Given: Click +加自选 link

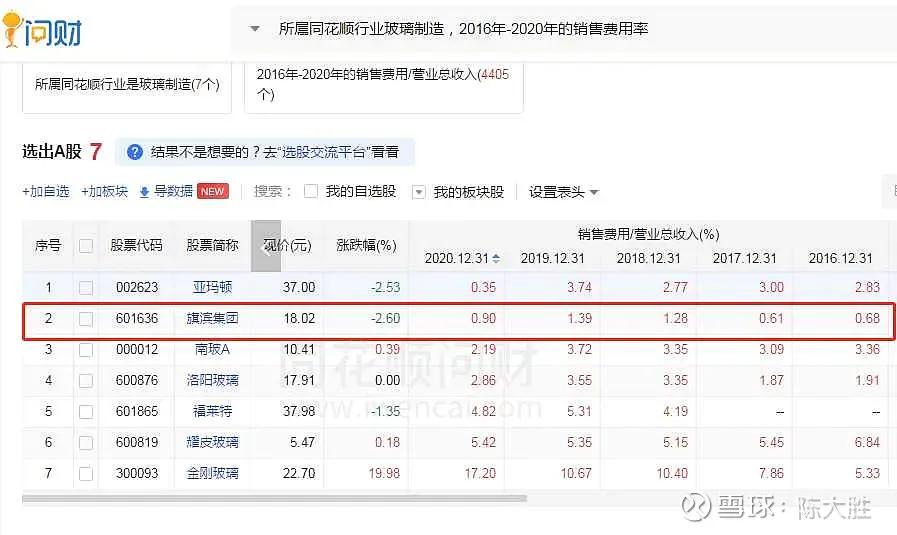Looking at the screenshot, I should (46, 192).
